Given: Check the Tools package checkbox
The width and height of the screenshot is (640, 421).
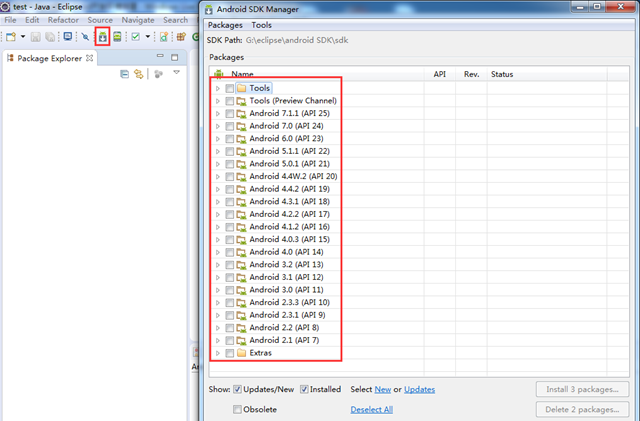Looking at the screenshot, I should pos(230,89).
